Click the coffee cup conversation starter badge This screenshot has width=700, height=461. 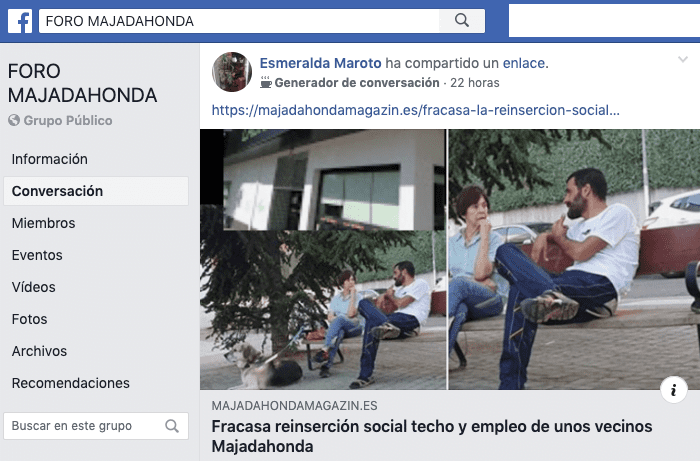[x=266, y=83]
